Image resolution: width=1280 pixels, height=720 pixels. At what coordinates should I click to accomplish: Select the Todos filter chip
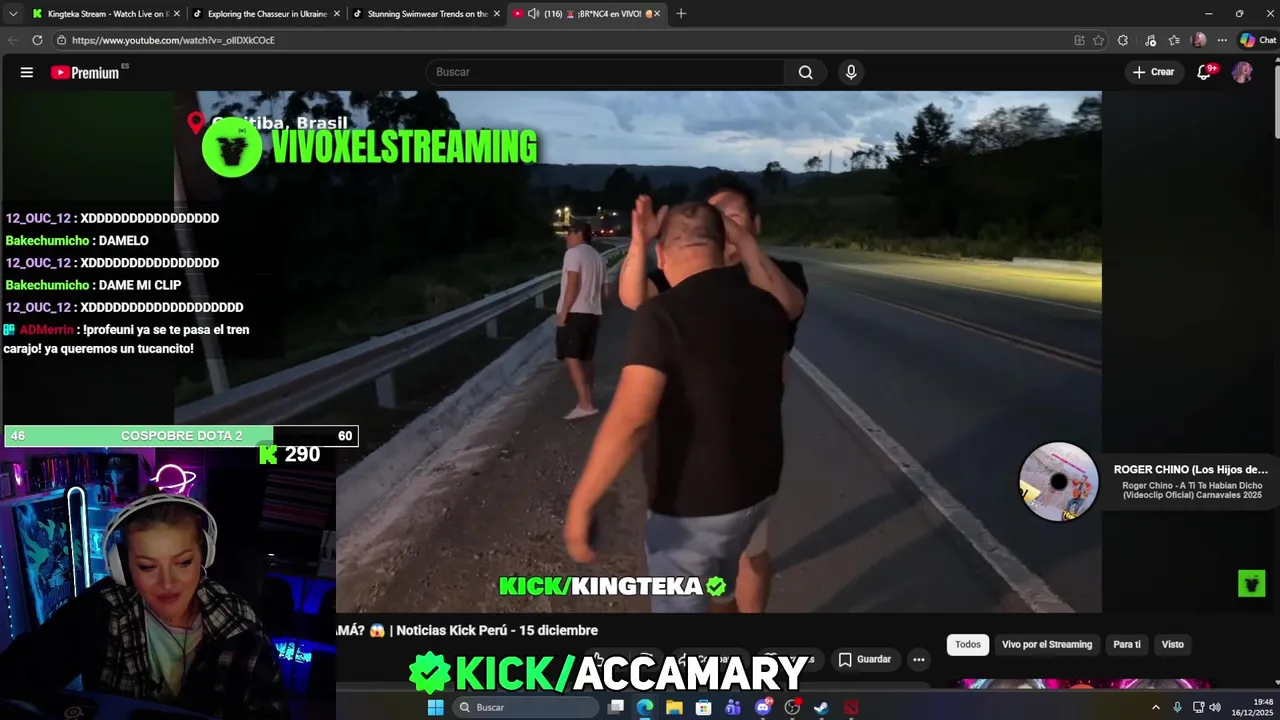(x=968, y=644)
